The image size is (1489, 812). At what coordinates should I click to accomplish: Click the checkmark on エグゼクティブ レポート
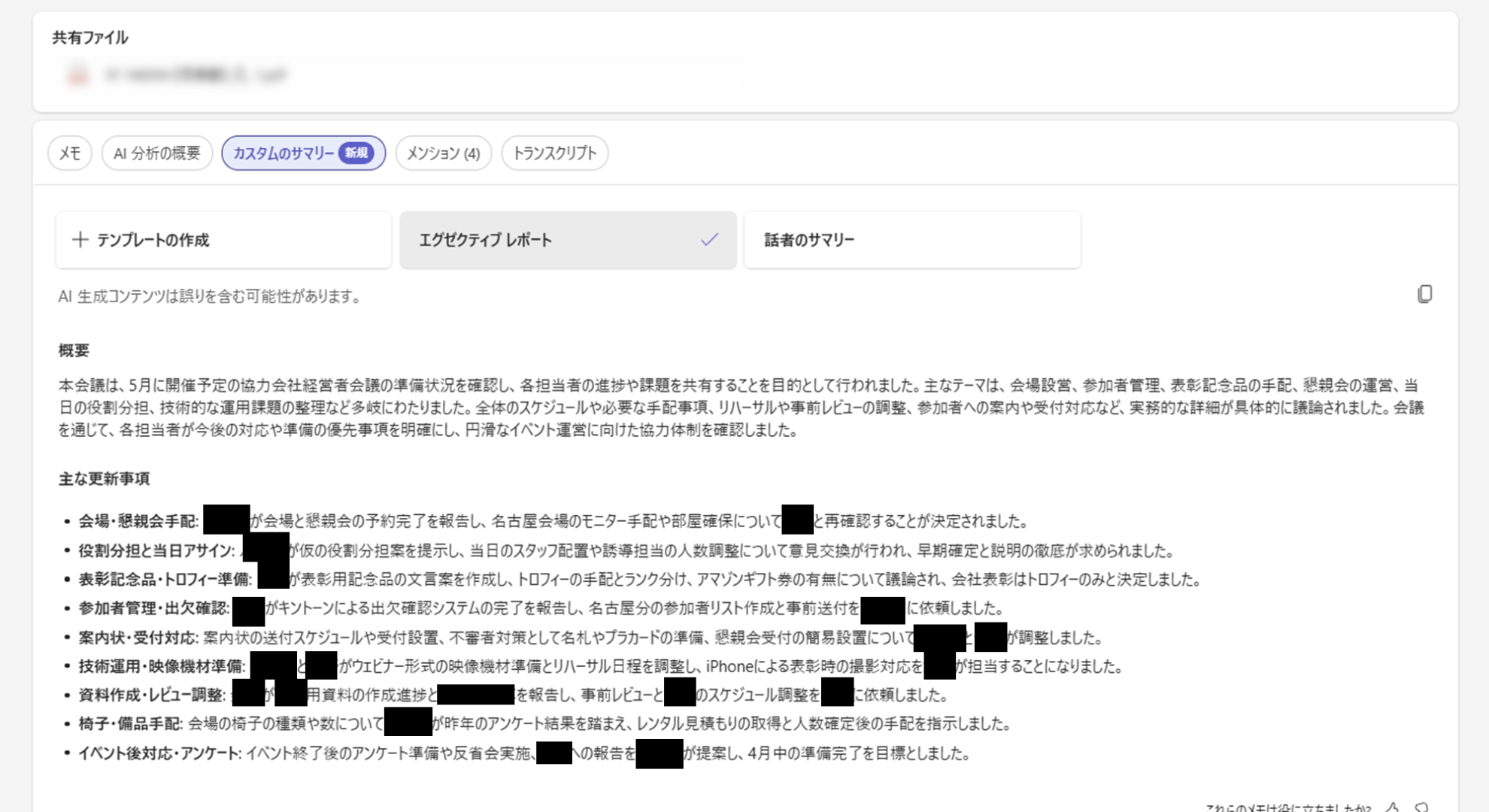click(x=709, y=240)
